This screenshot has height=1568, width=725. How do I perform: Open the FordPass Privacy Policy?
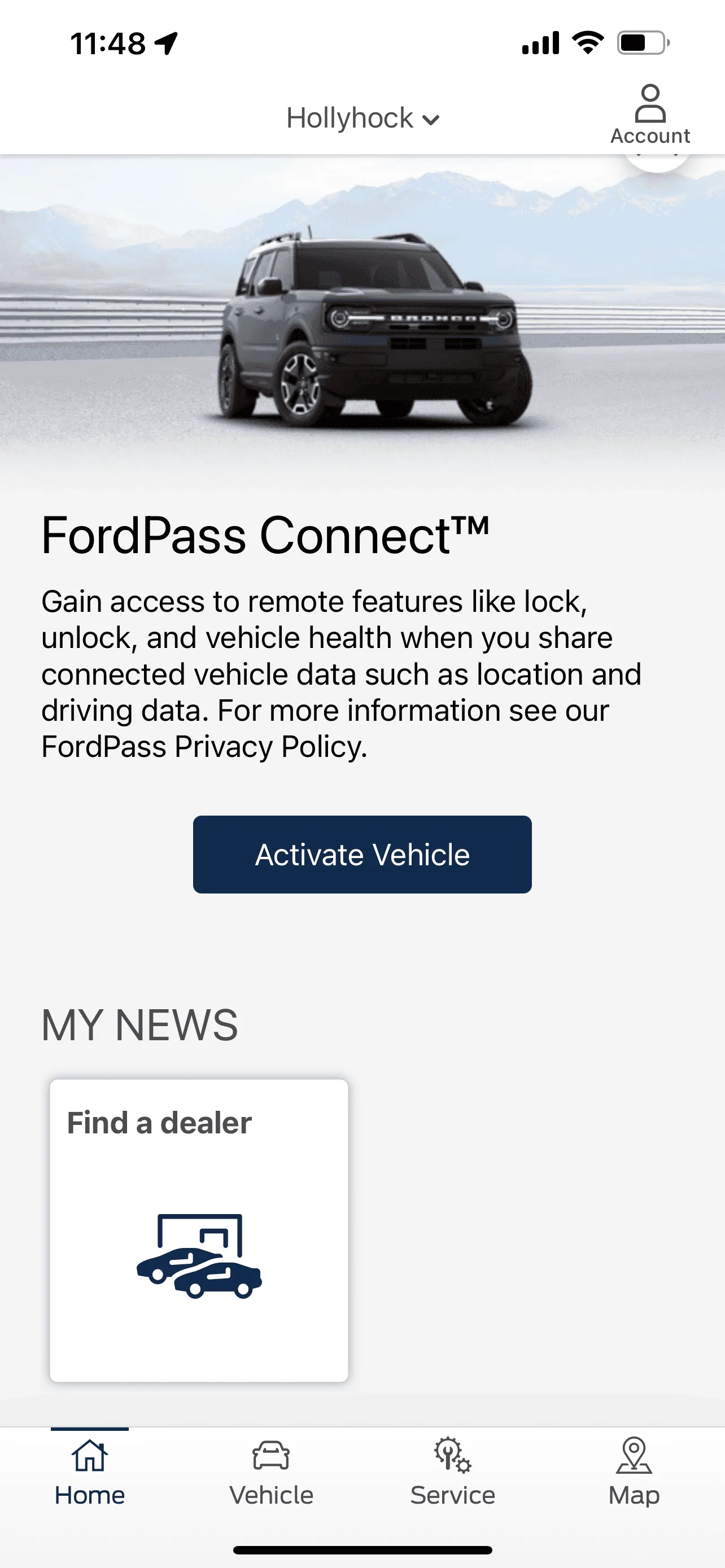pos(203,746)
